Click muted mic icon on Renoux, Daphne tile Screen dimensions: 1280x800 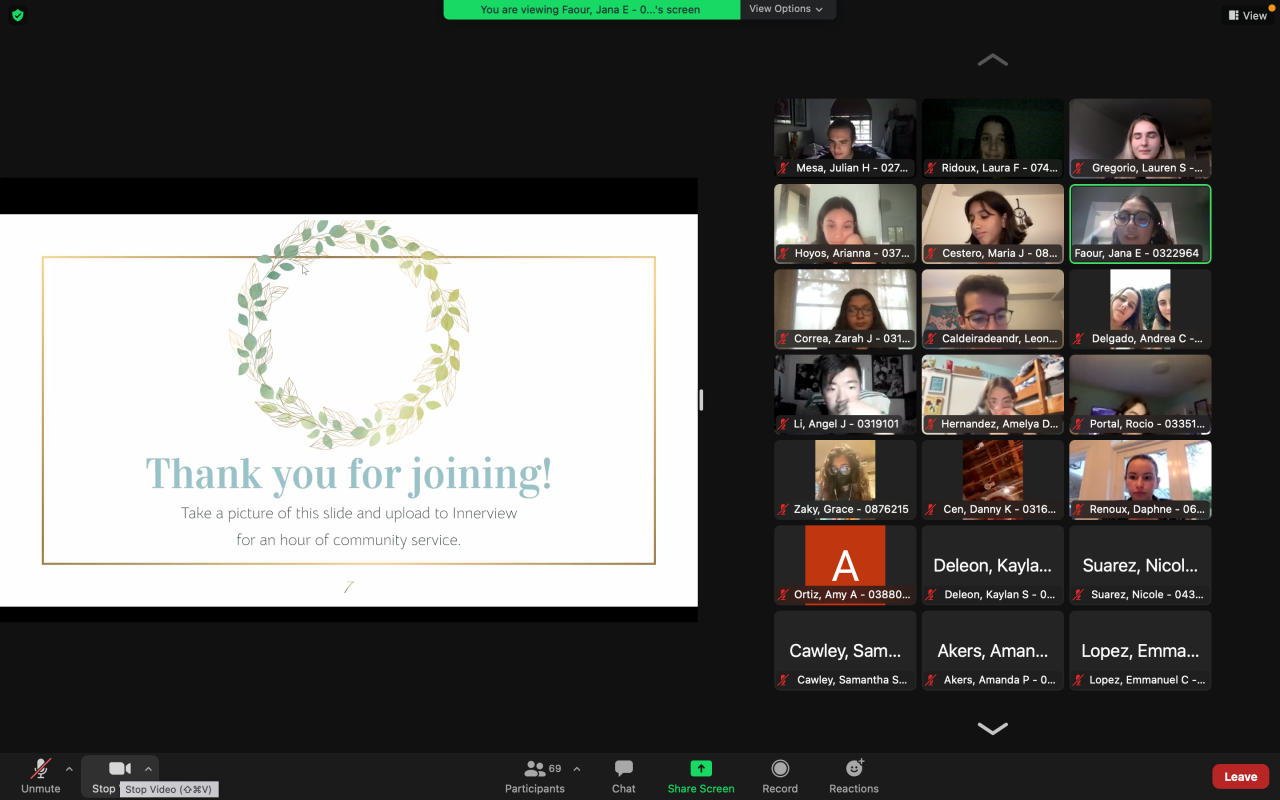point(1079,510)
